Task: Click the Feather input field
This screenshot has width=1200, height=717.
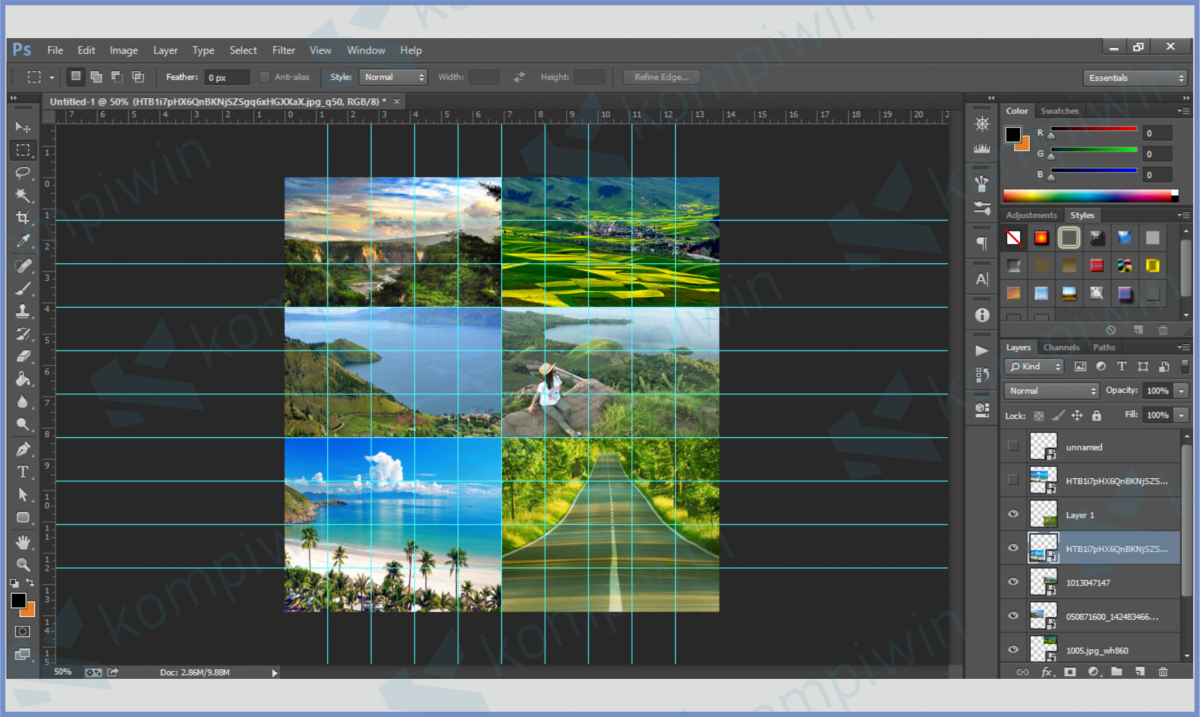Action: tap(228, 77)
